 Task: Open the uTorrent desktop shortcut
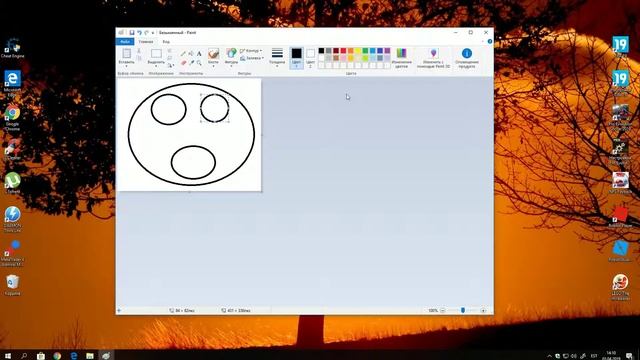pos(12,183)
